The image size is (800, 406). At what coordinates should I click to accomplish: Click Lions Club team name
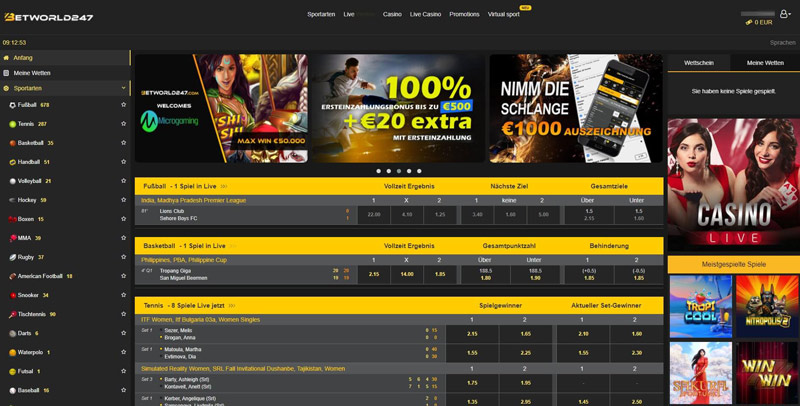click(171, 211)
